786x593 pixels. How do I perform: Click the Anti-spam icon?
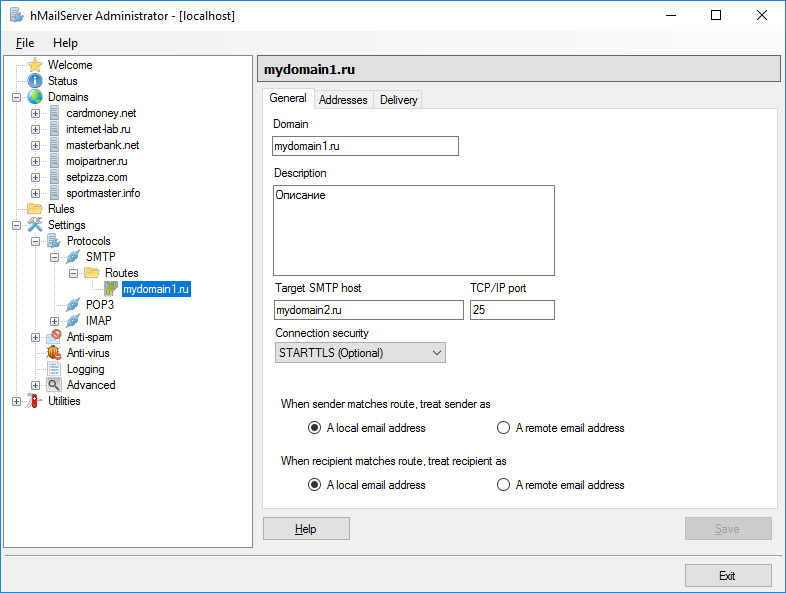54,337
